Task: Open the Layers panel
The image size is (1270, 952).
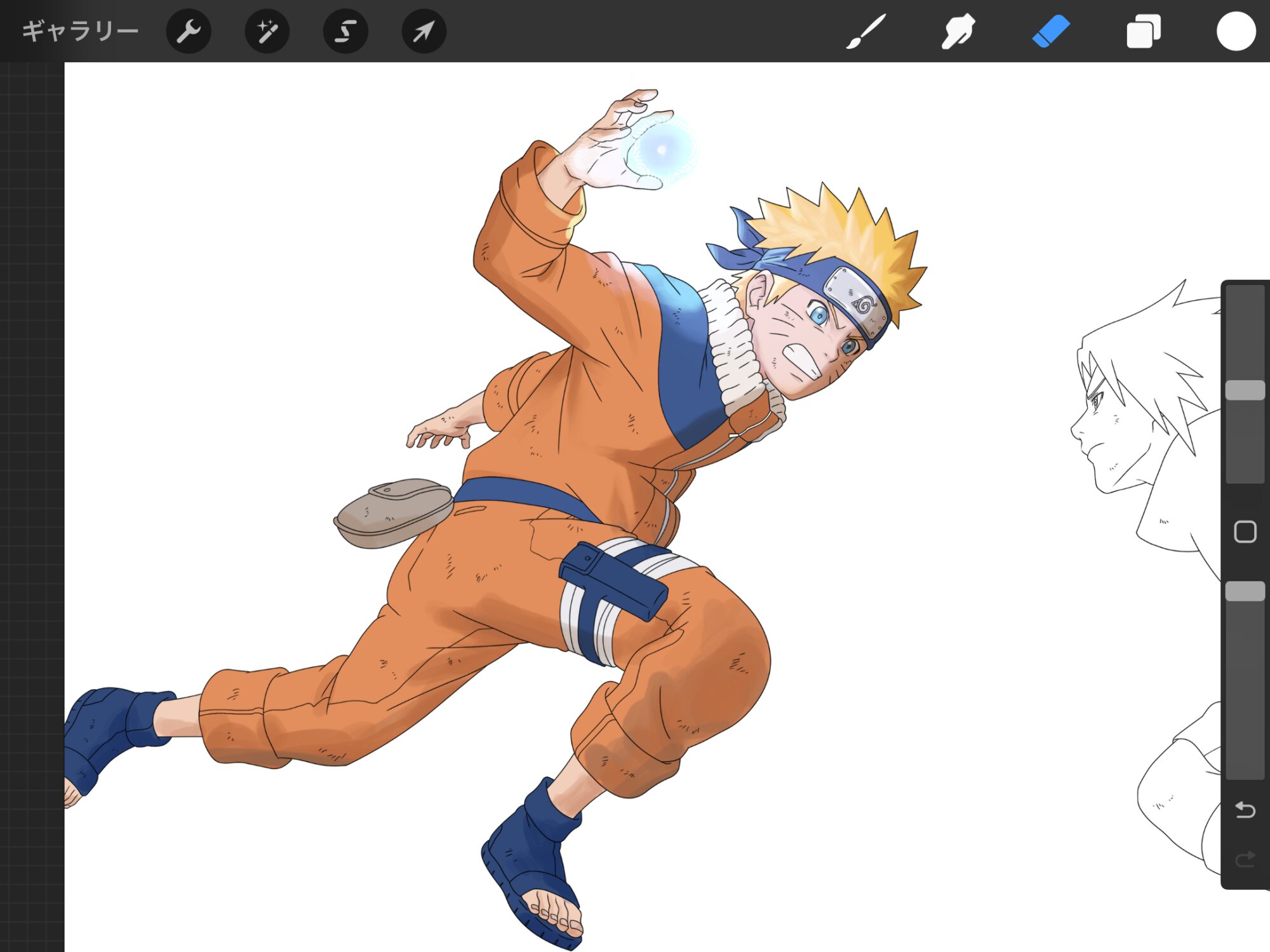Action: [1144, 31]
